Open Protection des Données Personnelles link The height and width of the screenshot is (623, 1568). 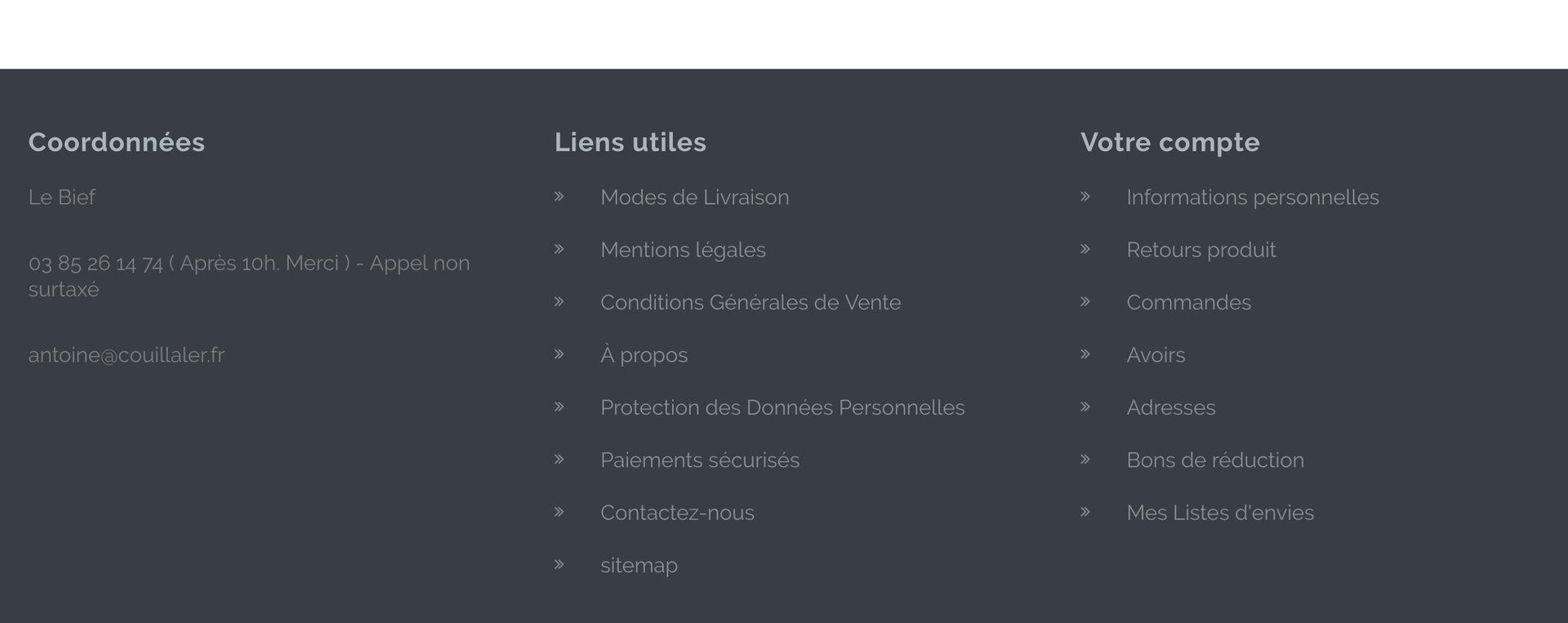tap(782, 407)
